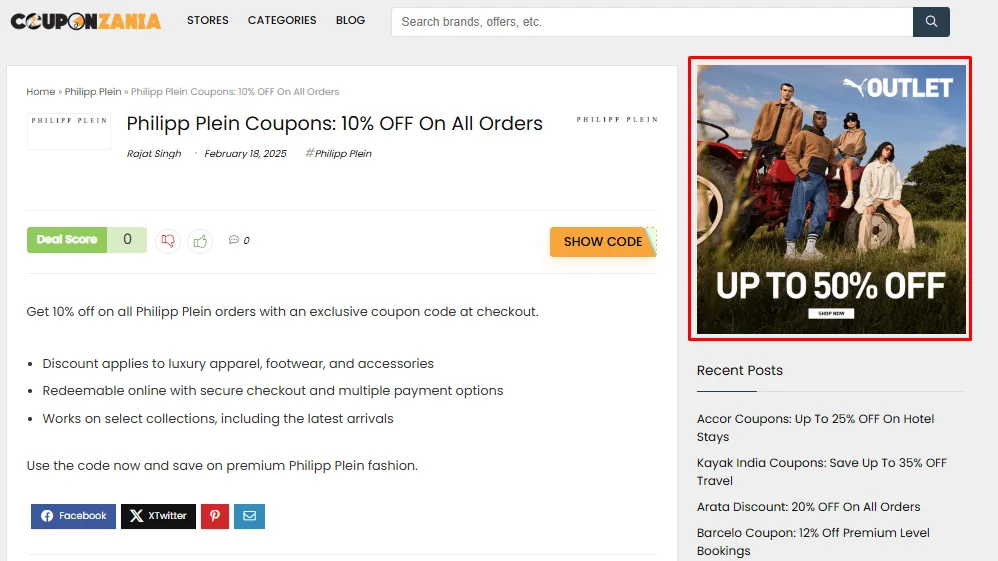Open the Puma Outlet advertisement banner
The height and width of the screenshot is (561, 998).
click(x=831, y=199)
